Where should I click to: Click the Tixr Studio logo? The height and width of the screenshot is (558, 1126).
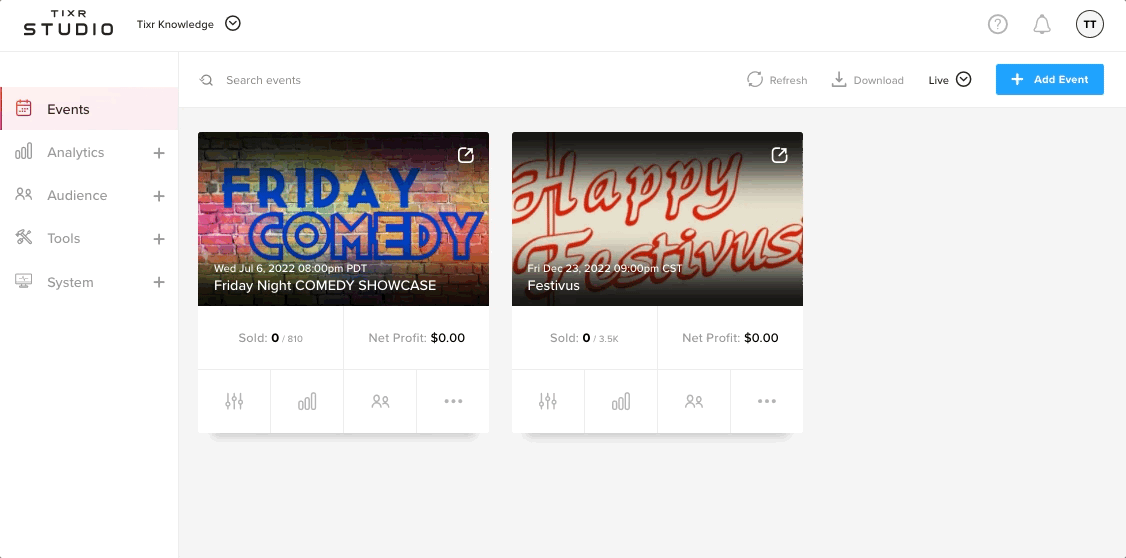click(68, 24)
